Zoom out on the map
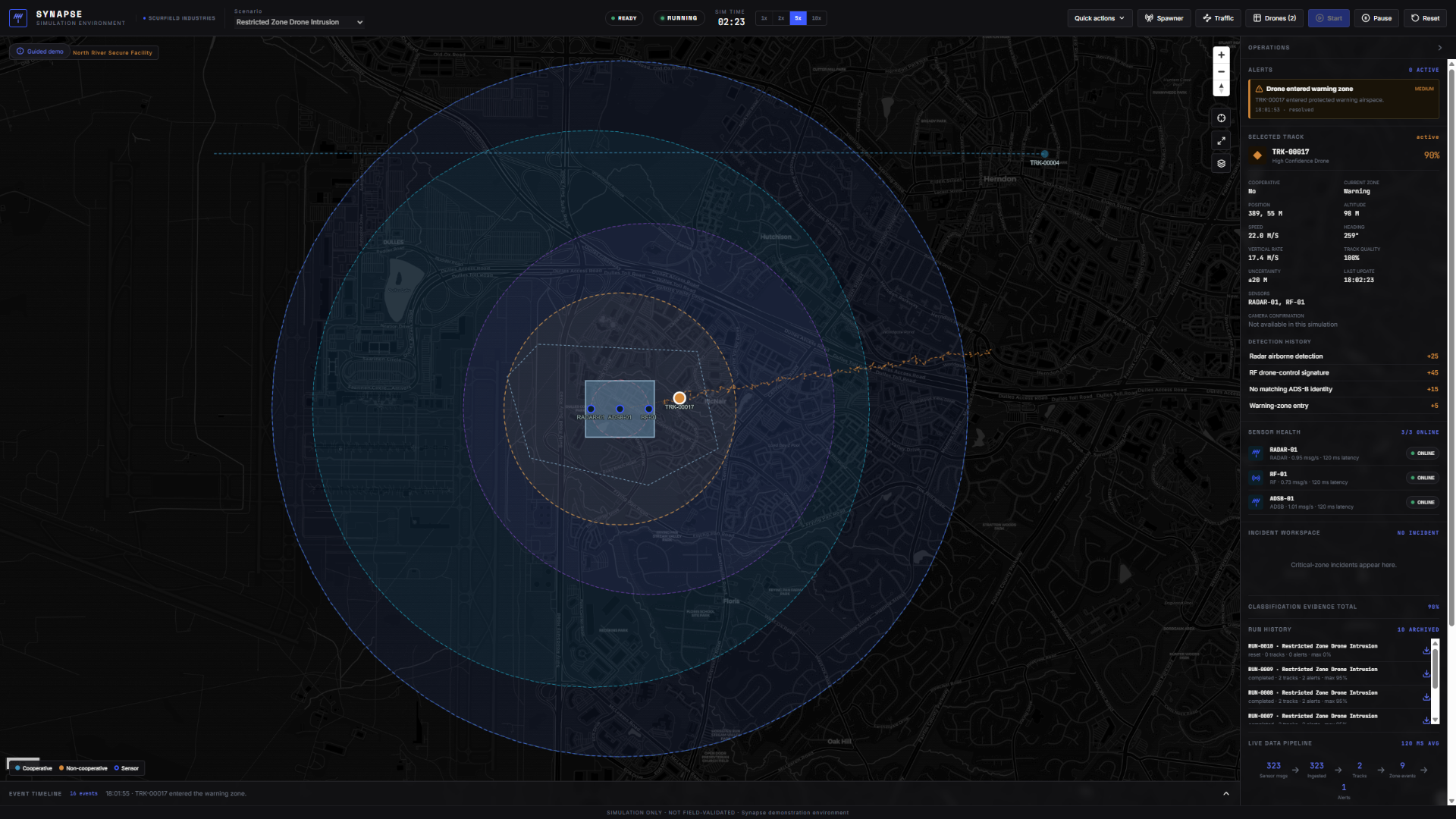Screen dimensions: 1456x819 click(1221, 71)
